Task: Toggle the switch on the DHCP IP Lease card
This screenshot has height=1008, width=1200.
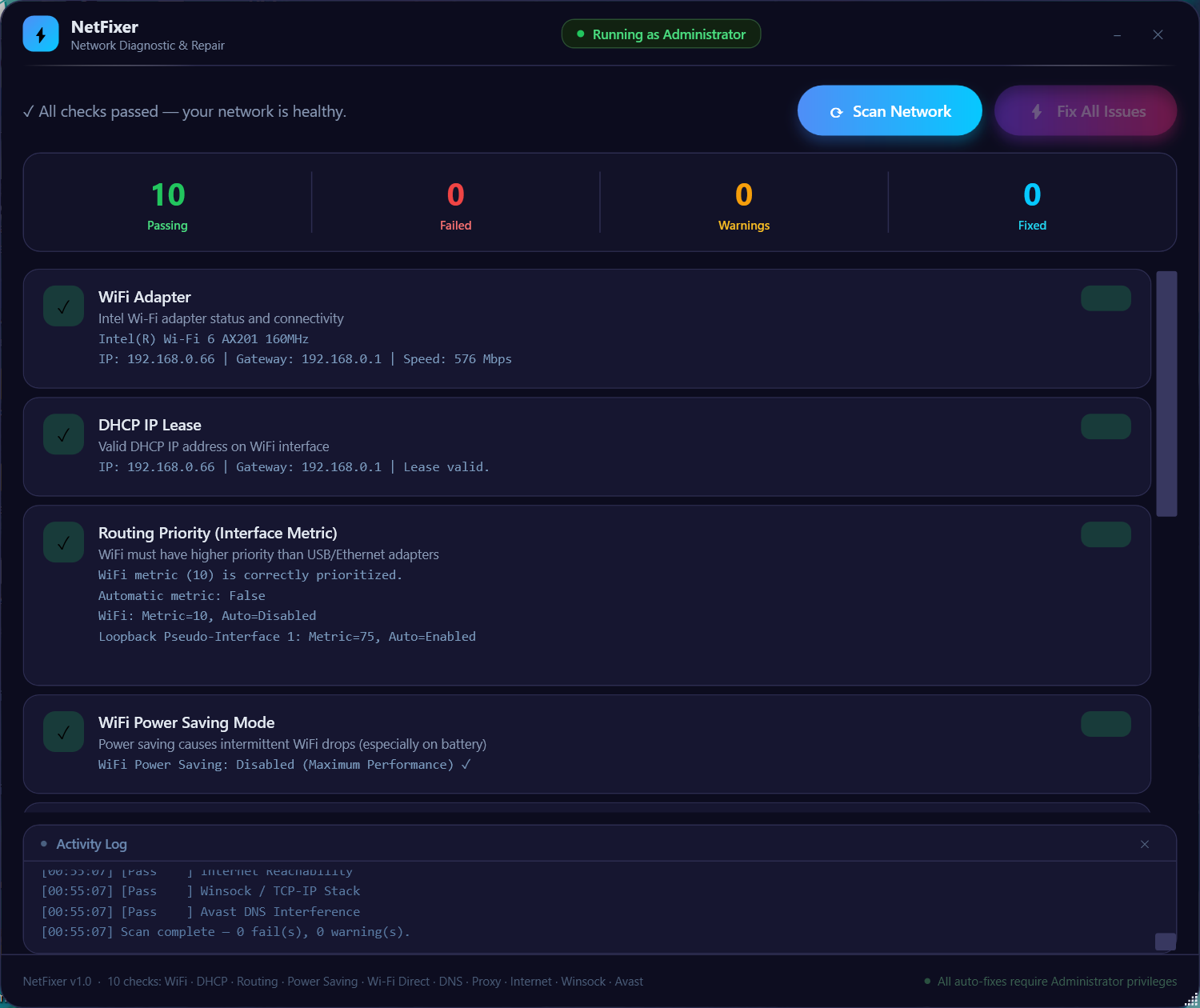Action: point(1106,426)
